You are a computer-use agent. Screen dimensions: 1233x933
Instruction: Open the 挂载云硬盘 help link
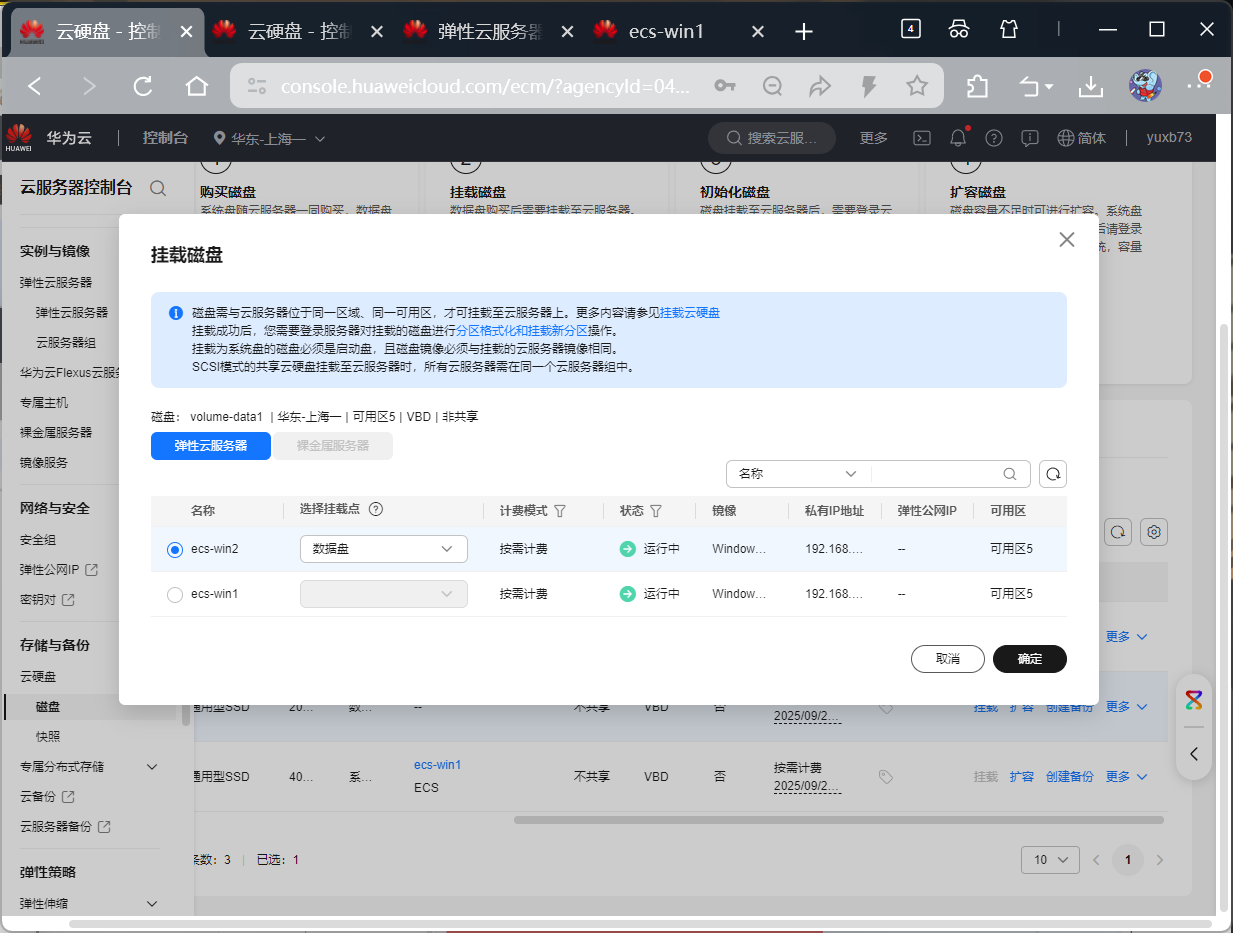click(x=690, y=313)
